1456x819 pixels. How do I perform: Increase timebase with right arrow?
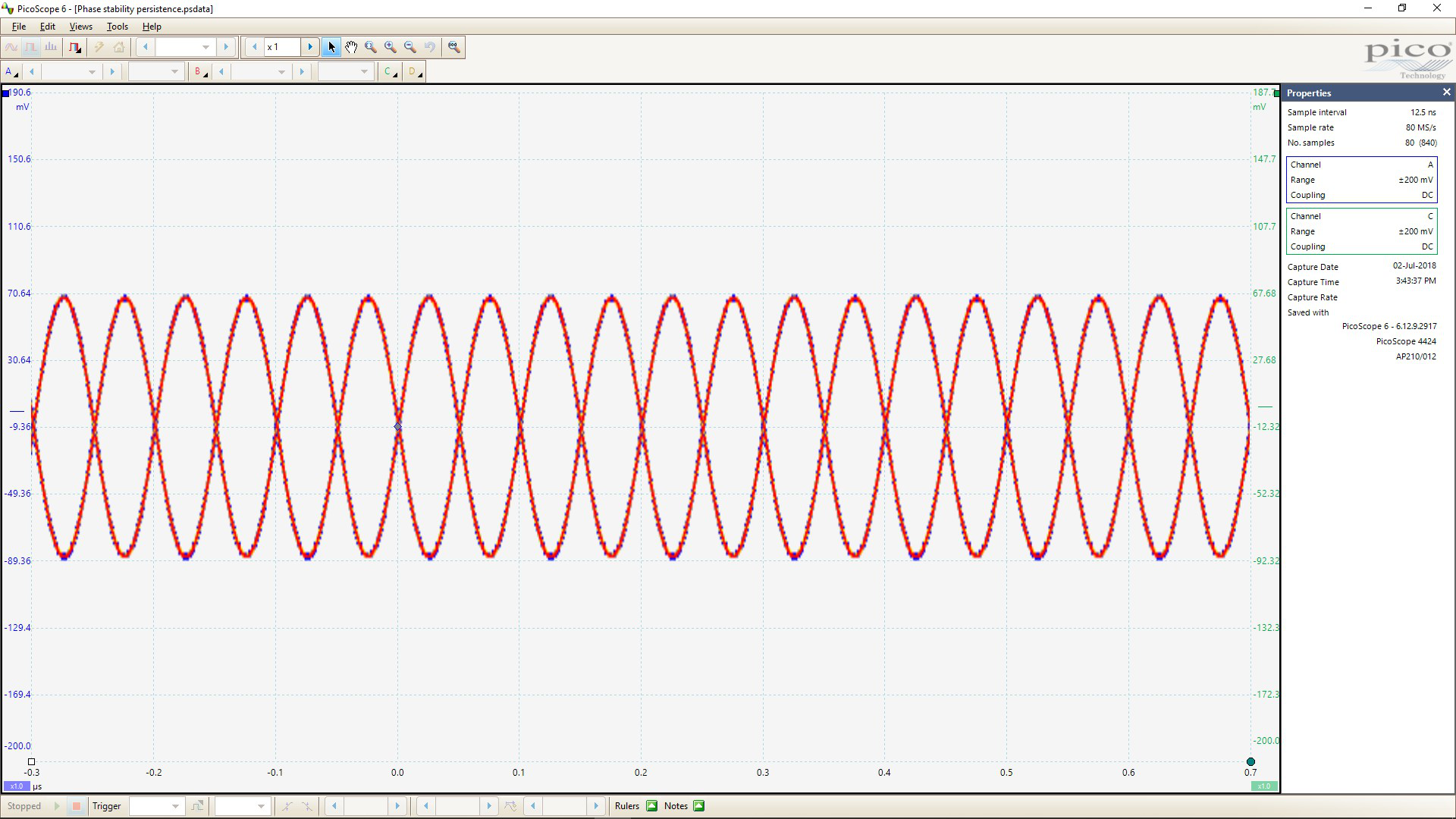pos(226,47)
